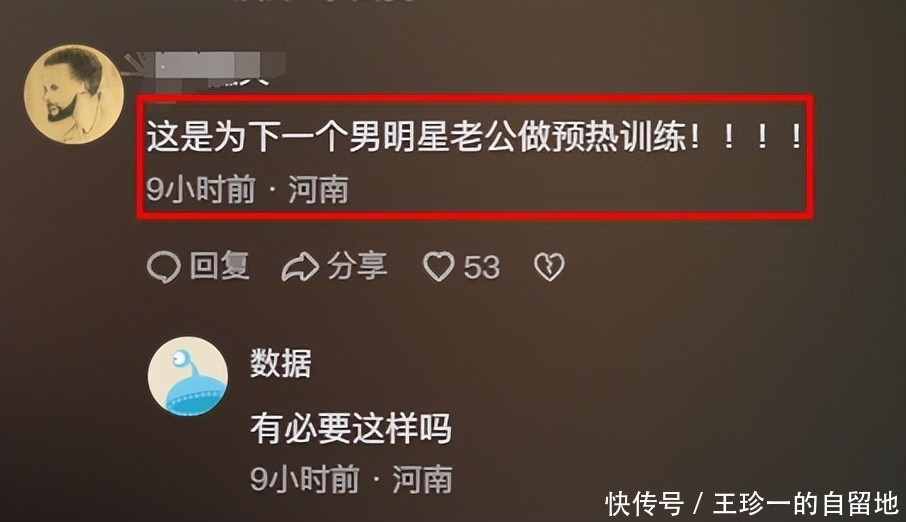Click the 分享 share label

[x=358, y=266]
